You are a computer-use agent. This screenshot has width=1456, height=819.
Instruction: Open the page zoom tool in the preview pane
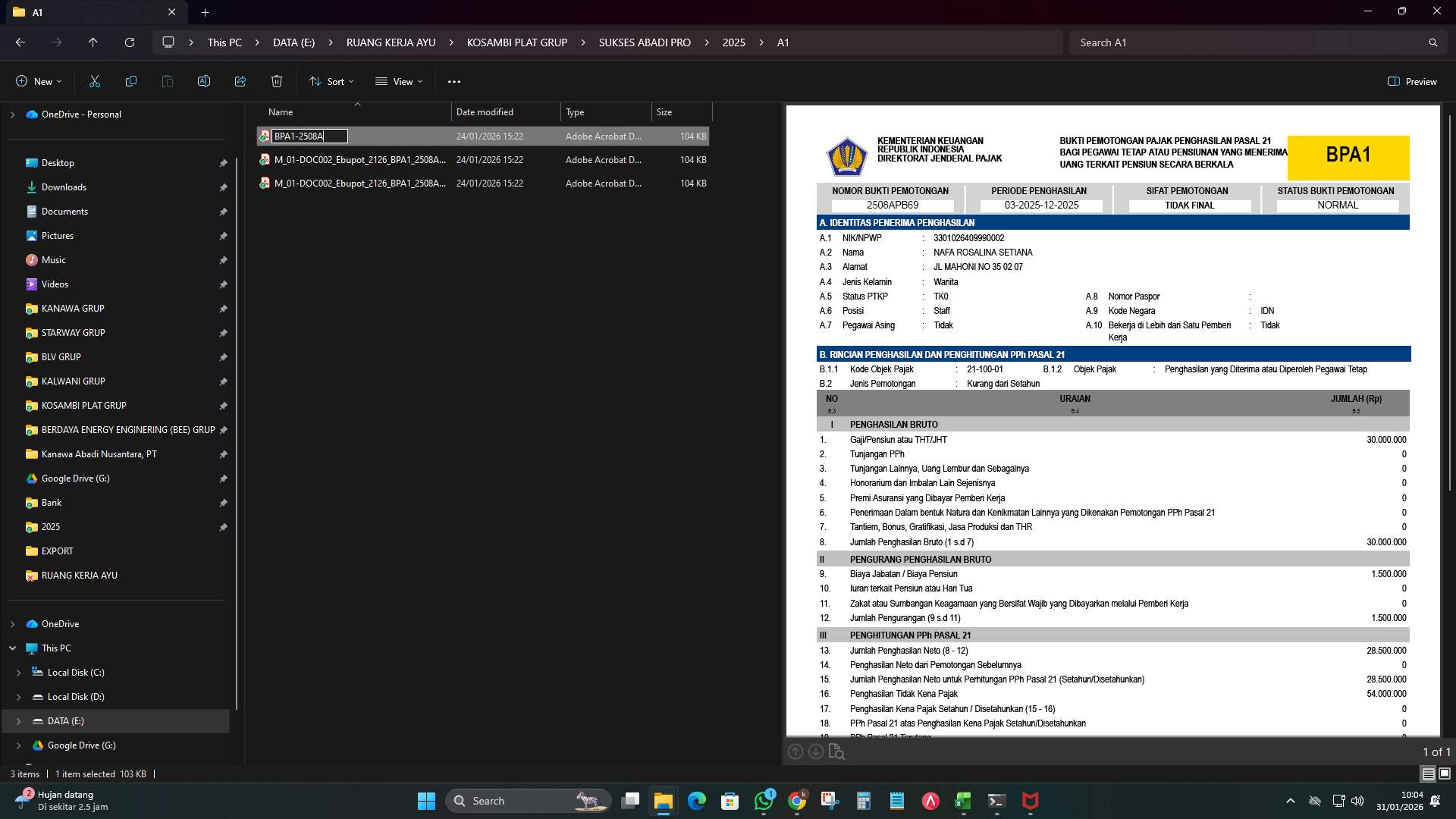pos(837,752)
